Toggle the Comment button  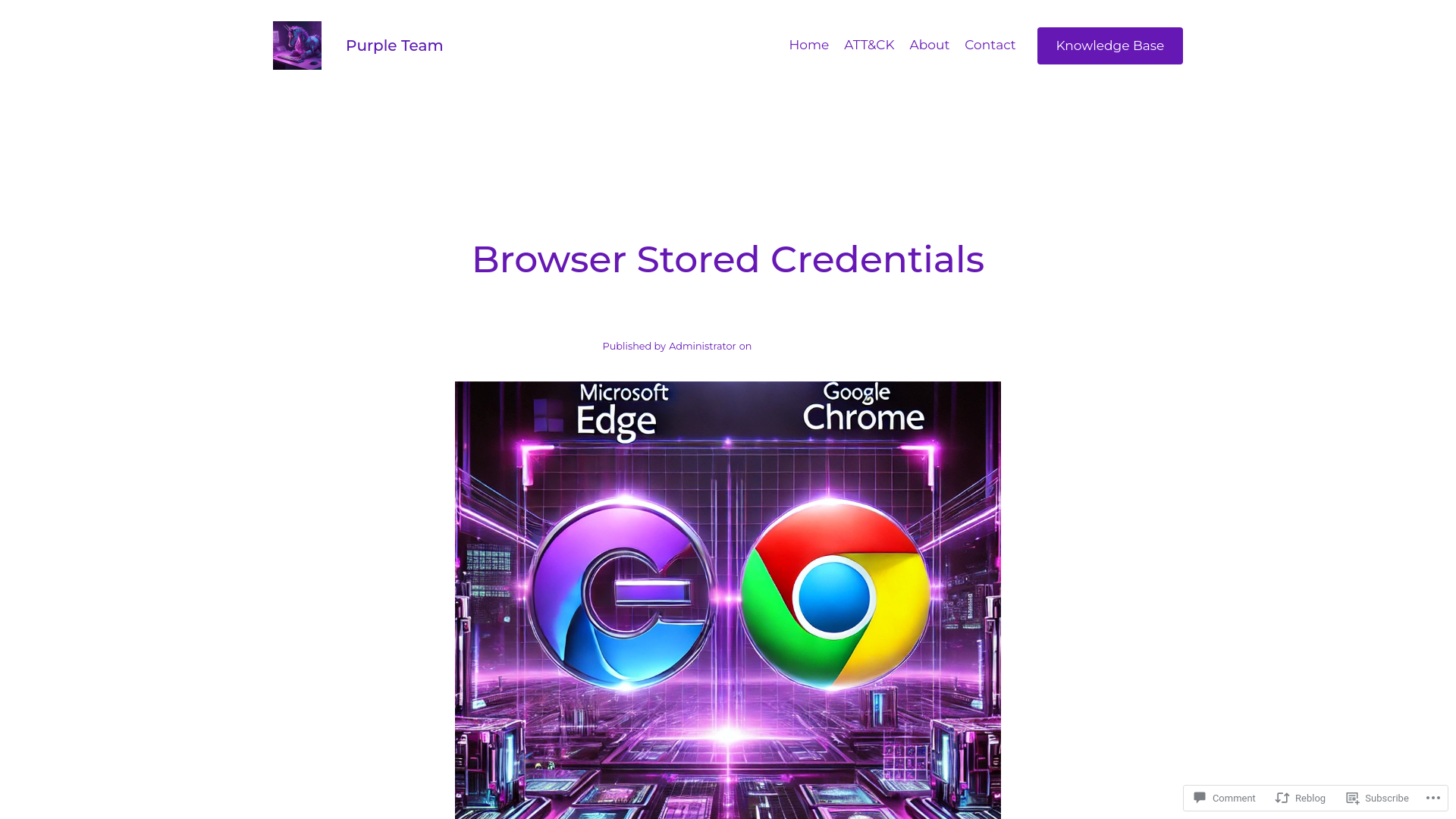[1224, 798]
